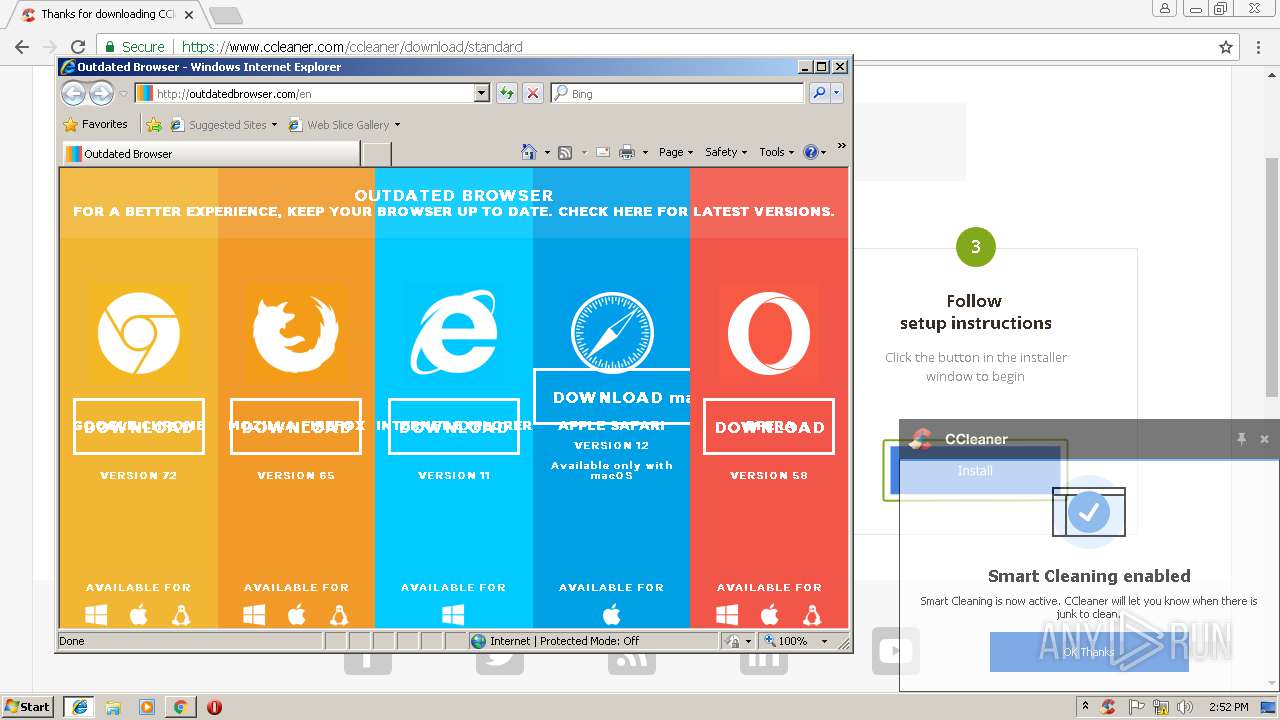Go forward in the Internet Explorer window
The image size is (1280, 720).
[102, 93]
